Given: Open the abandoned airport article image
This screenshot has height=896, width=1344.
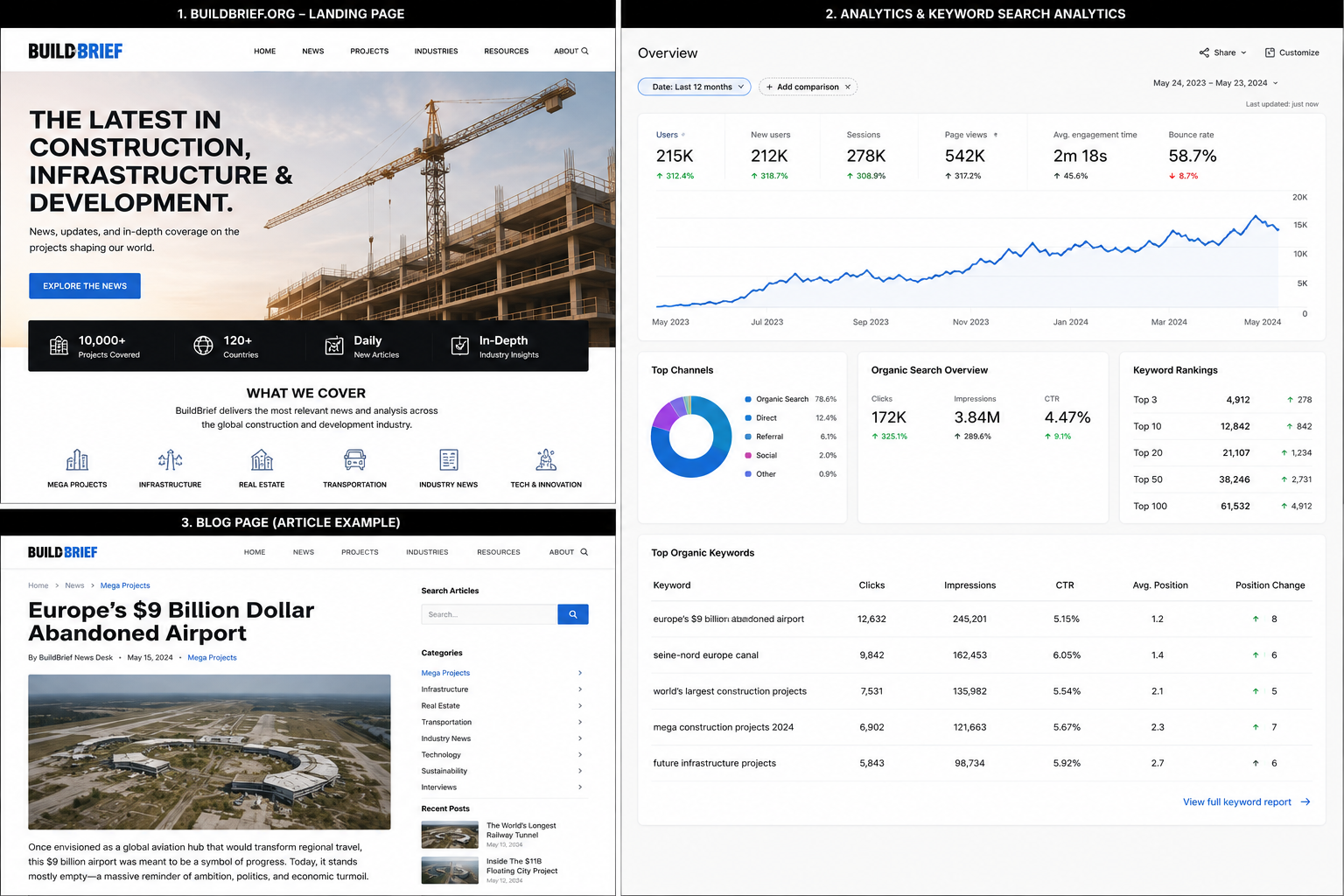Looking at the screenshot, I should click(x=209, y=752).
